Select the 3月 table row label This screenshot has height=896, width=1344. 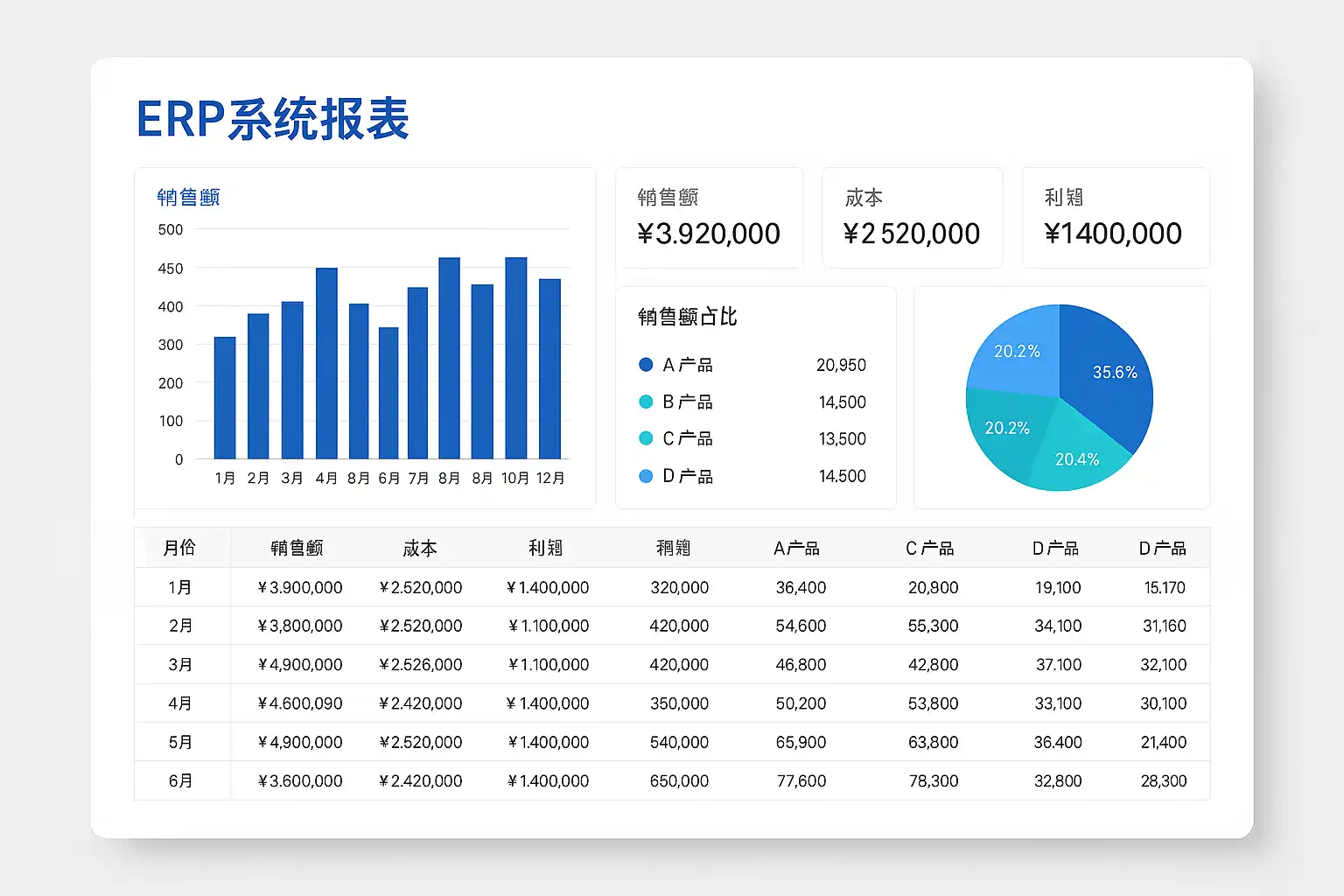pos(180,665)
